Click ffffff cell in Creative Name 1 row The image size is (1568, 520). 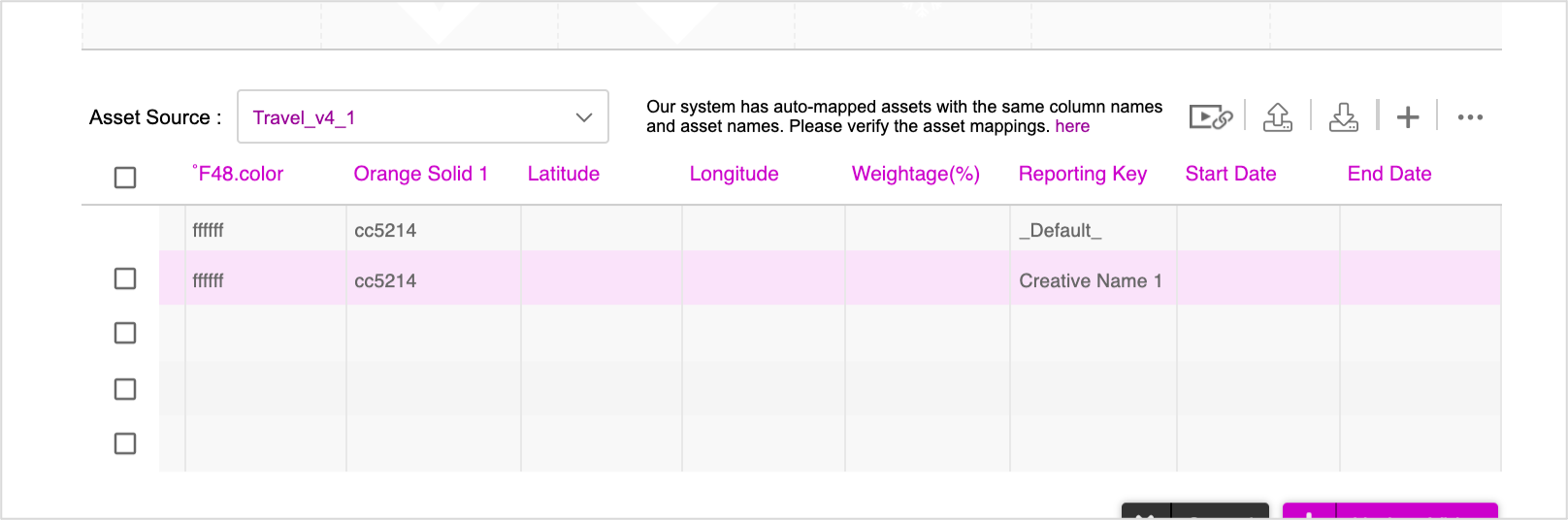[x=266, y=279]
